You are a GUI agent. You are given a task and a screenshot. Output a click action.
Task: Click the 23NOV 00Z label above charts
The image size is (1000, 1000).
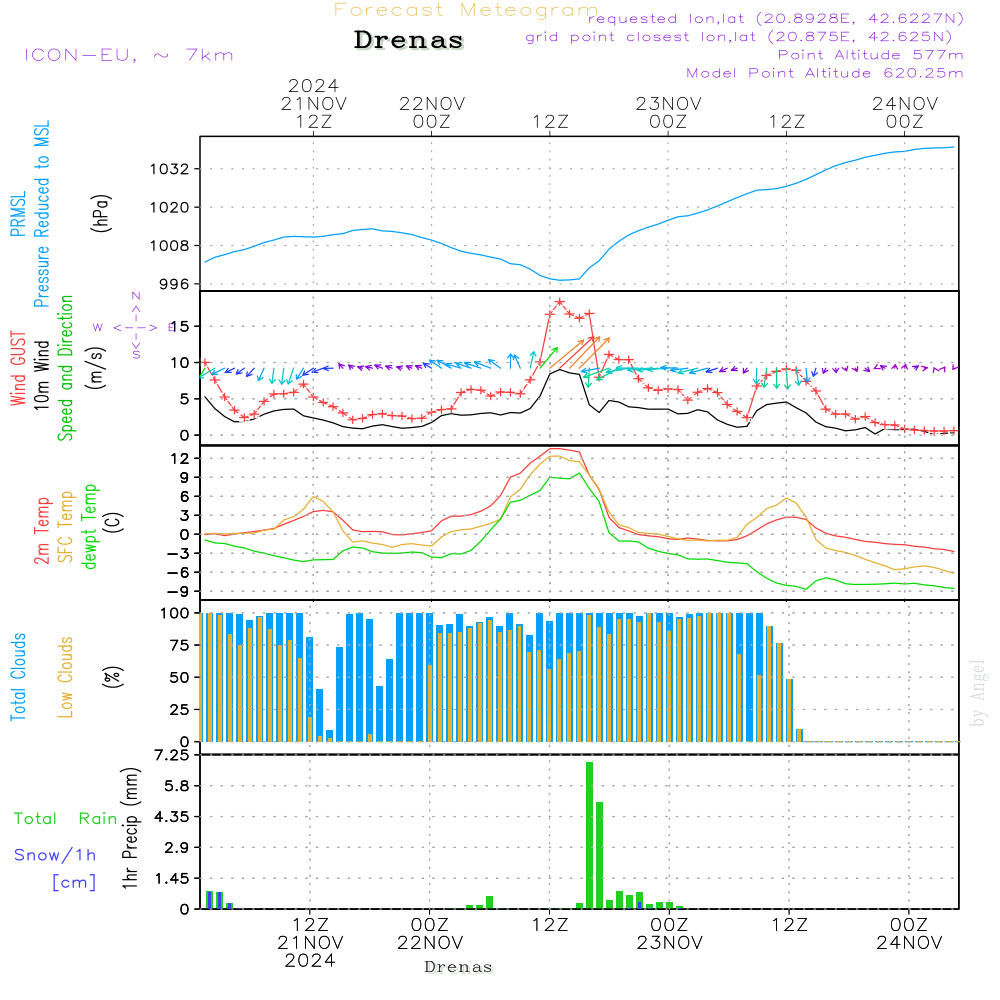(x=668, y=112)
